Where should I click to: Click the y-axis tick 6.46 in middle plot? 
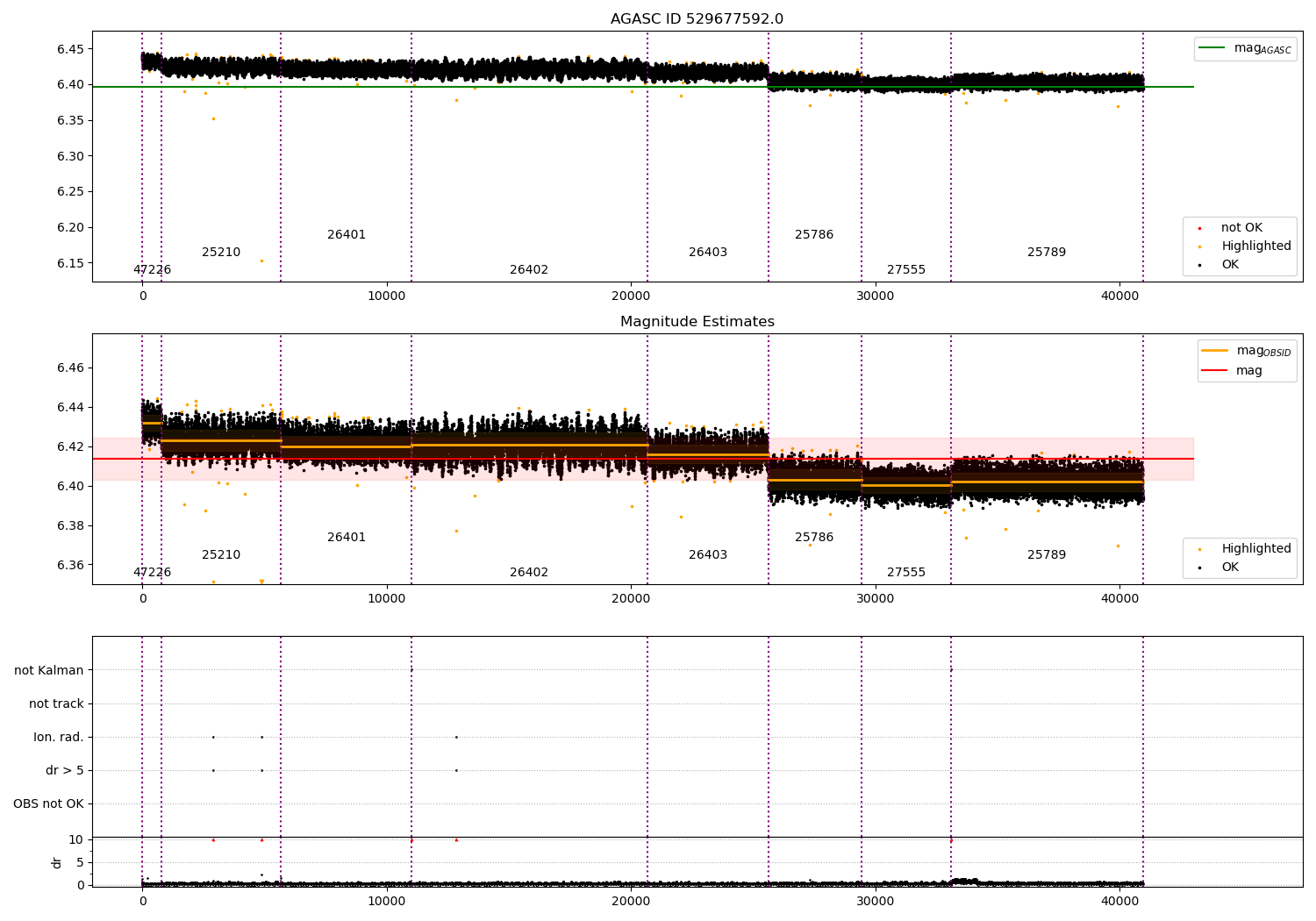(x=70, y=368)
